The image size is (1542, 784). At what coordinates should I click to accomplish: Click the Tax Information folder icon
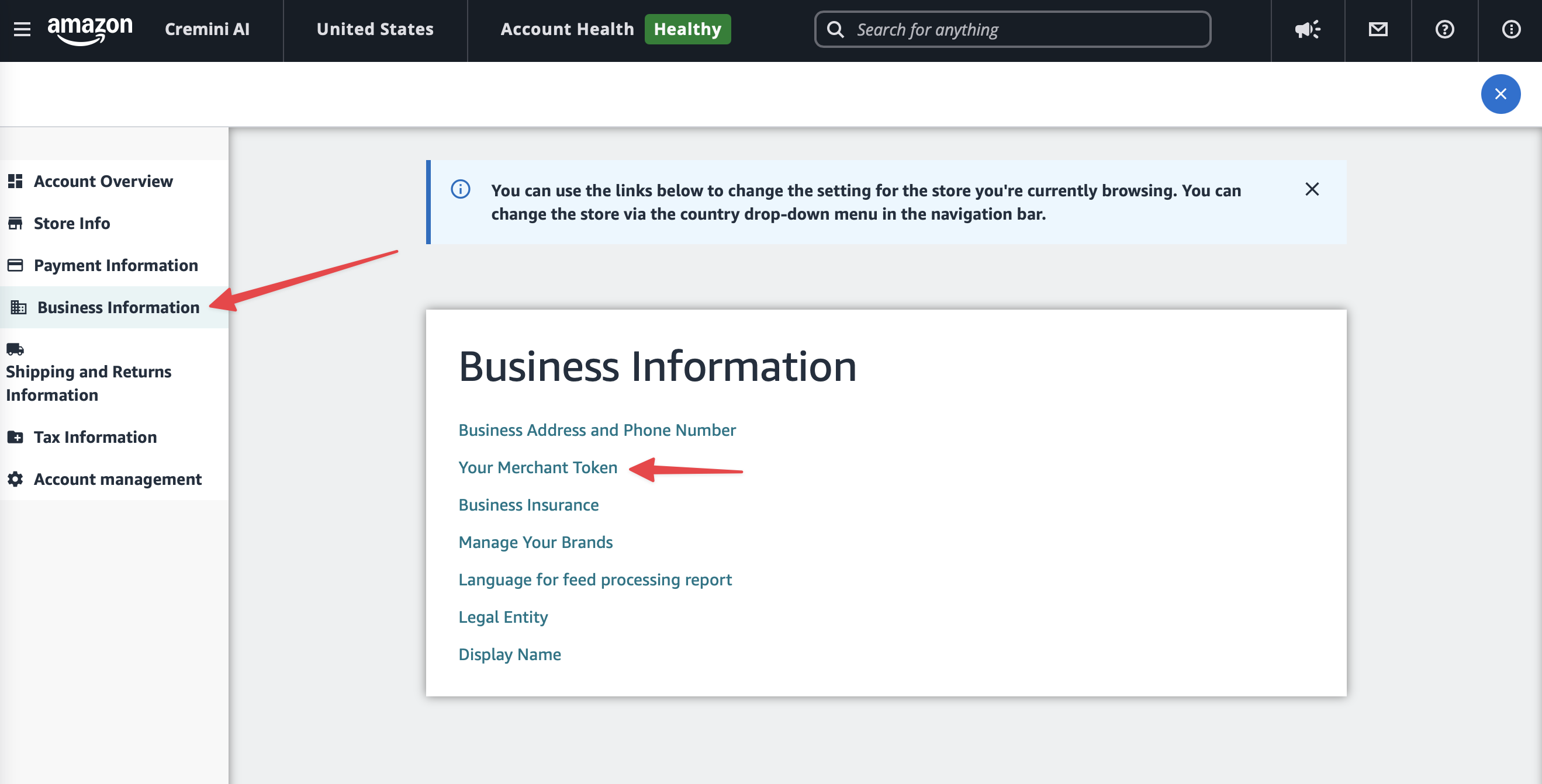[15, 437]
